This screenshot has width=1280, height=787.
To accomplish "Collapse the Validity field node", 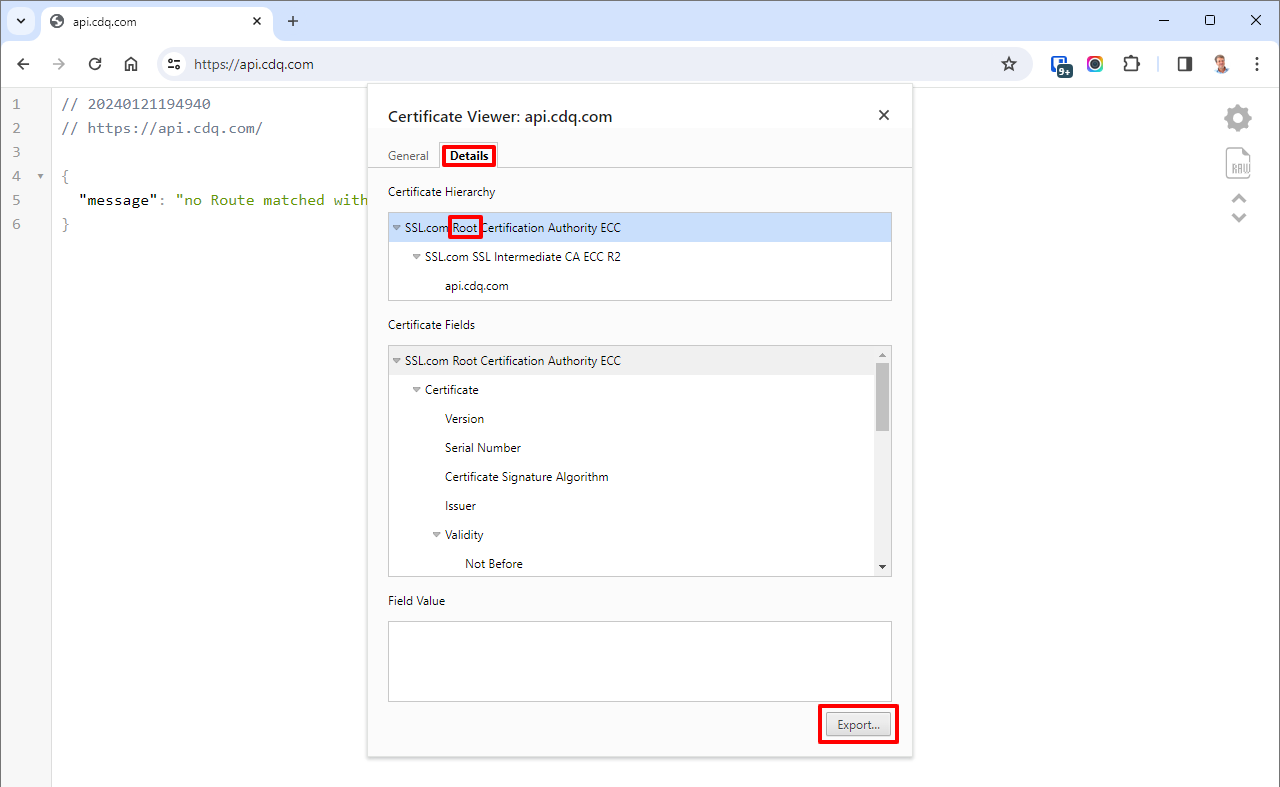I will pos(437,535).
